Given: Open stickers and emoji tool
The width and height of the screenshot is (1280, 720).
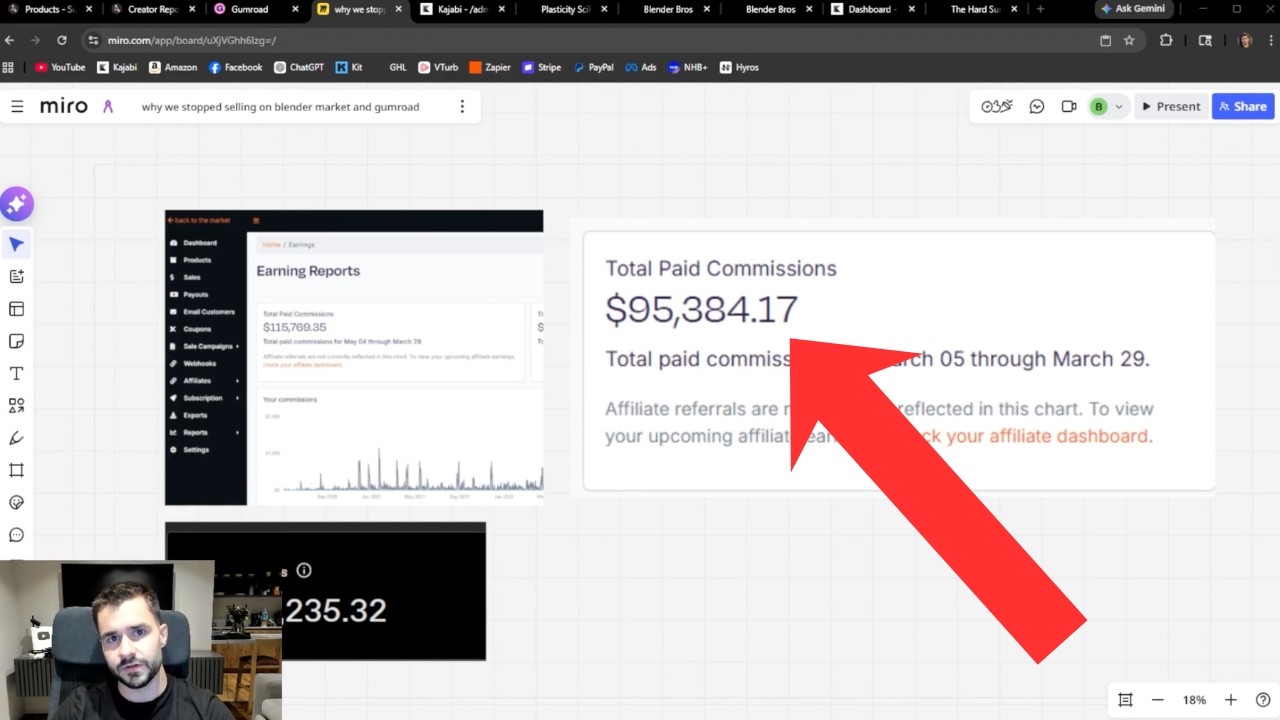Looking at the screenshot, I should pyautogui.click(x=16, y=503).
